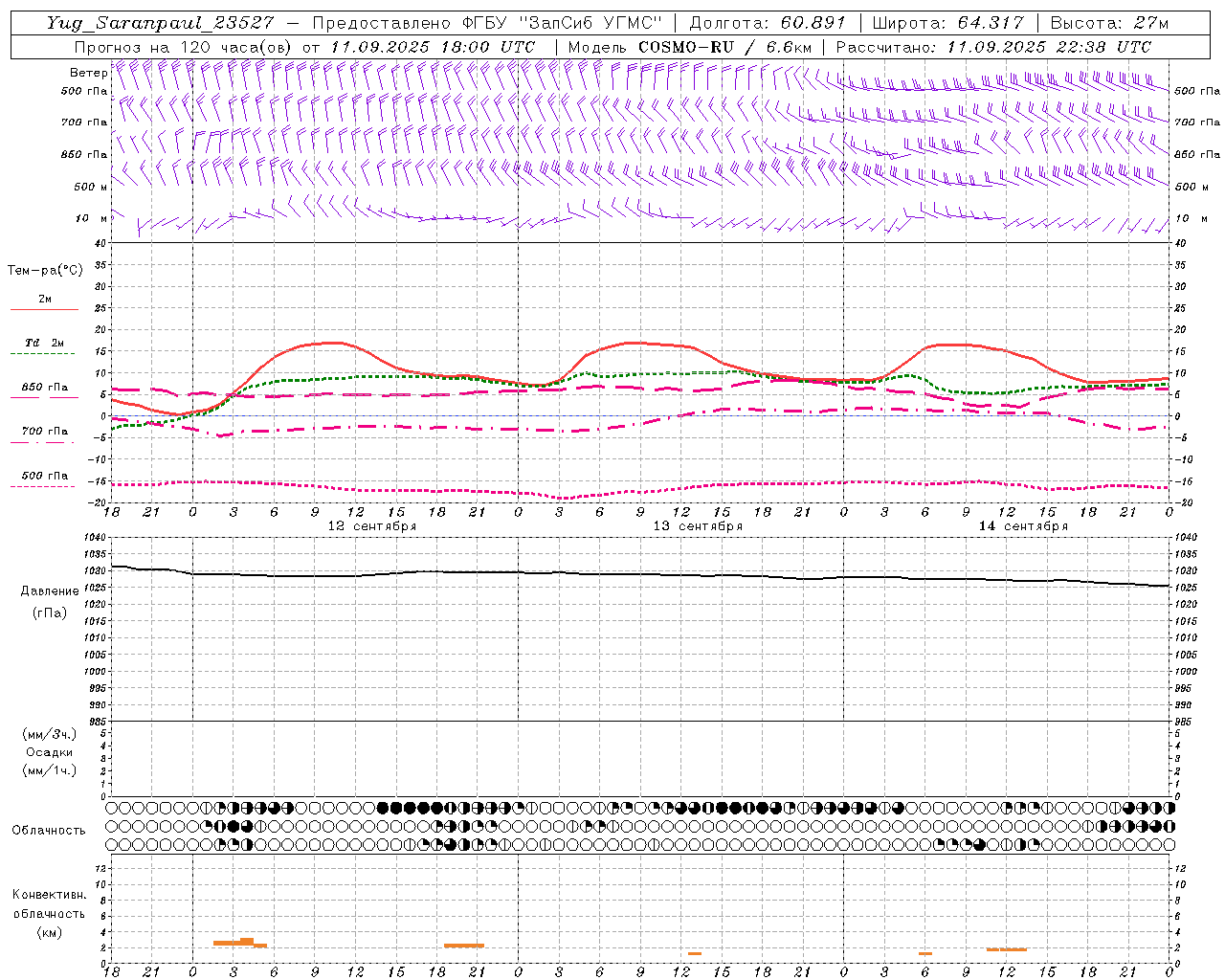Viewport: 1225px width, 980px height.
Task: Click the orange convective bar near 3h on 12 сентября
Action: 239,943
